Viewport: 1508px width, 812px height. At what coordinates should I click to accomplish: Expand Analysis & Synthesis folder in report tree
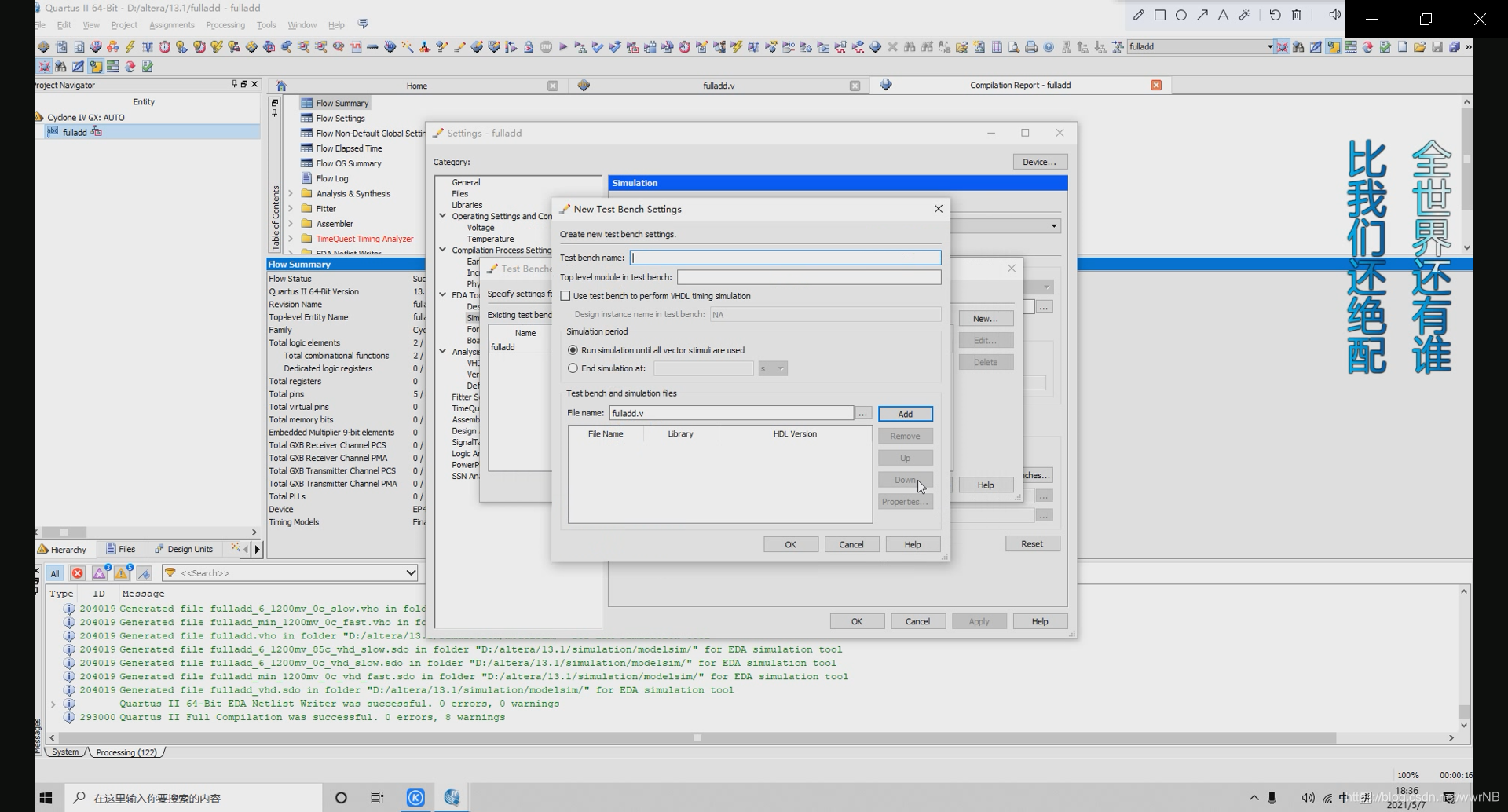tap(291, 193)
